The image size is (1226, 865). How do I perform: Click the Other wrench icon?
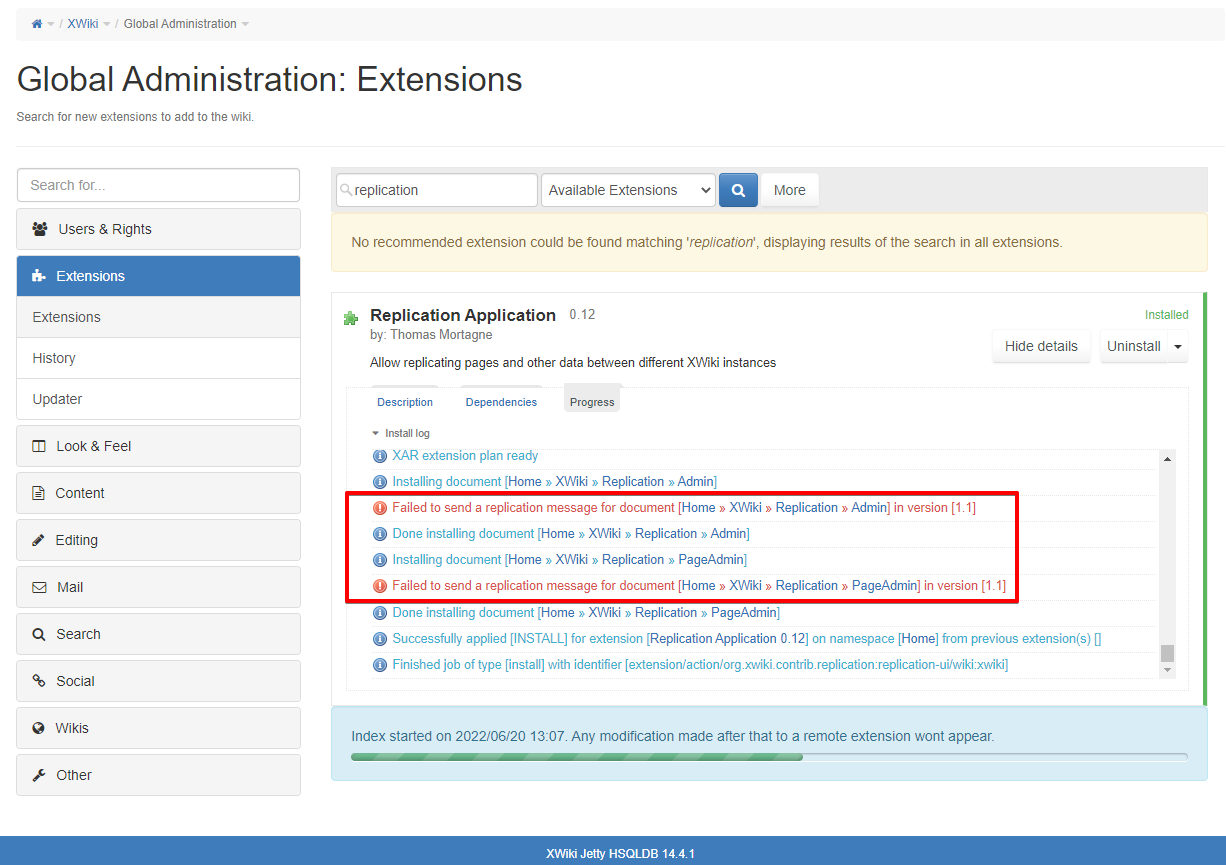39,775
